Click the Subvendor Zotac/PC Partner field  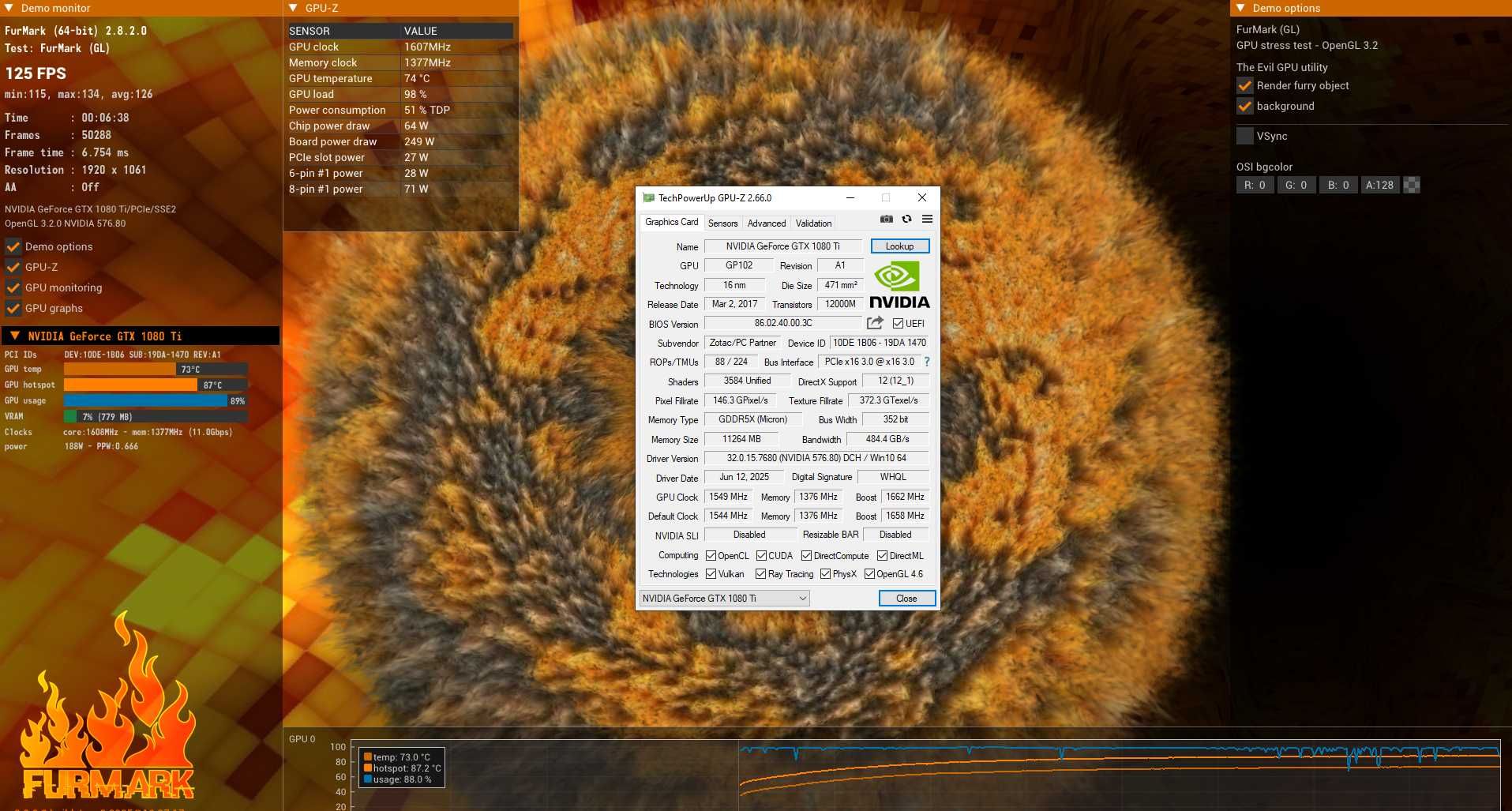742,343
